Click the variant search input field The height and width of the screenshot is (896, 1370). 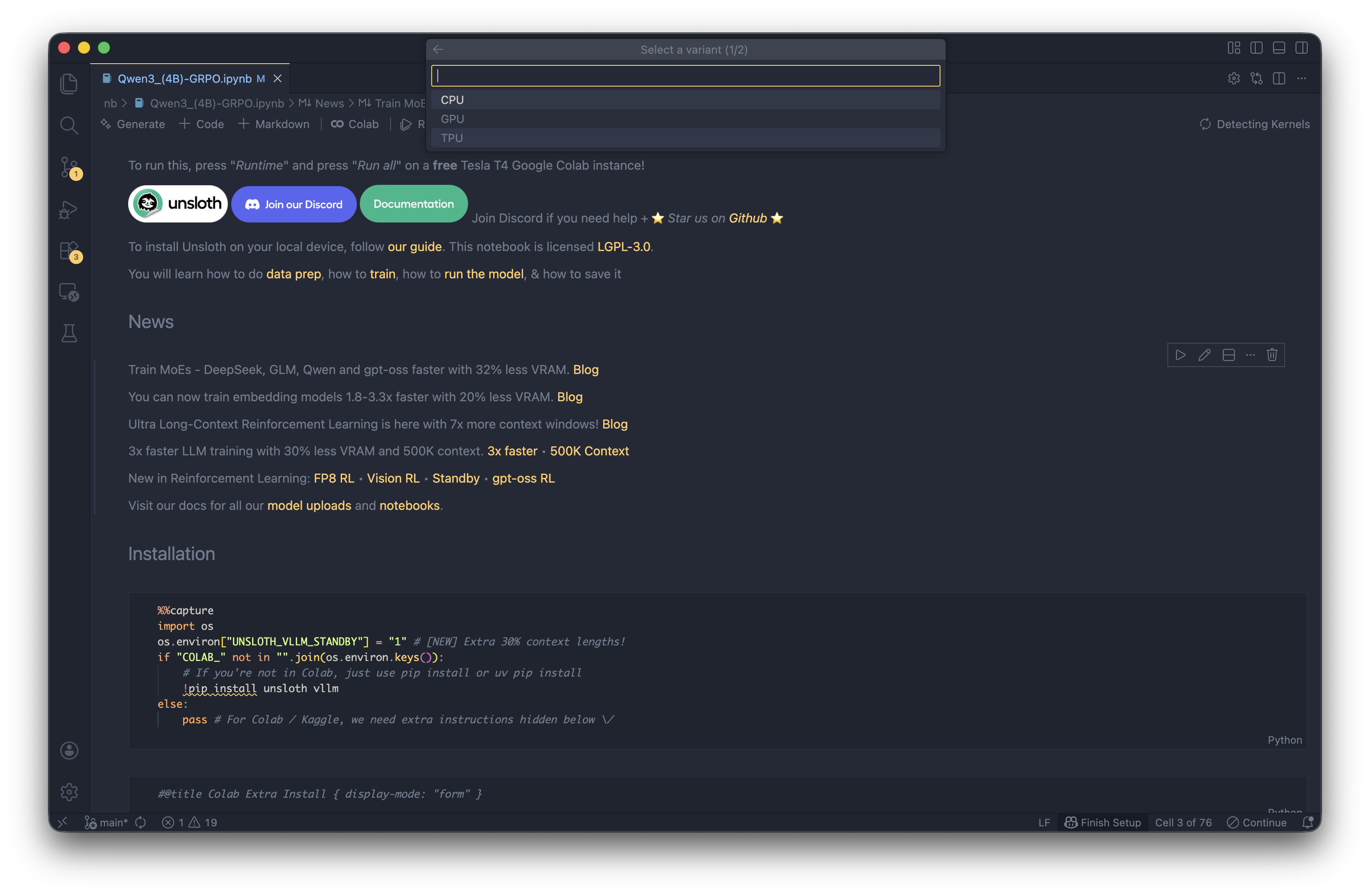685,76
